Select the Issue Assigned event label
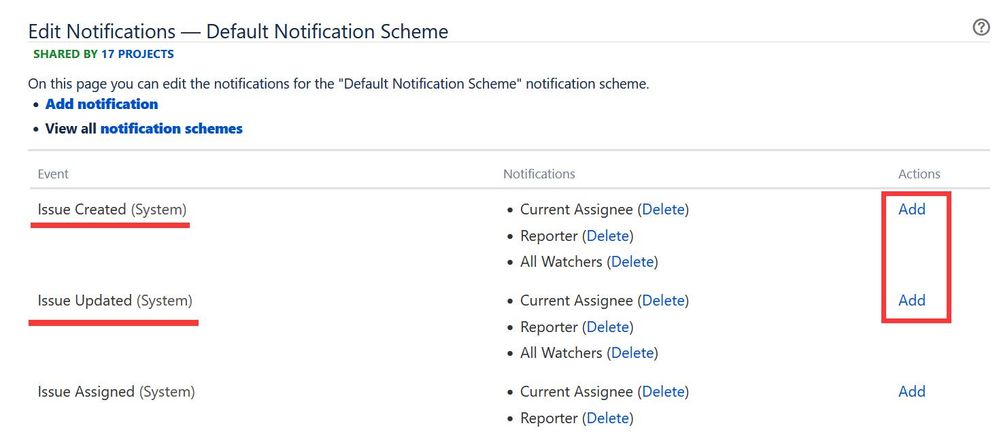The height and width of the screenshot is (437, 999). [116, 391]
